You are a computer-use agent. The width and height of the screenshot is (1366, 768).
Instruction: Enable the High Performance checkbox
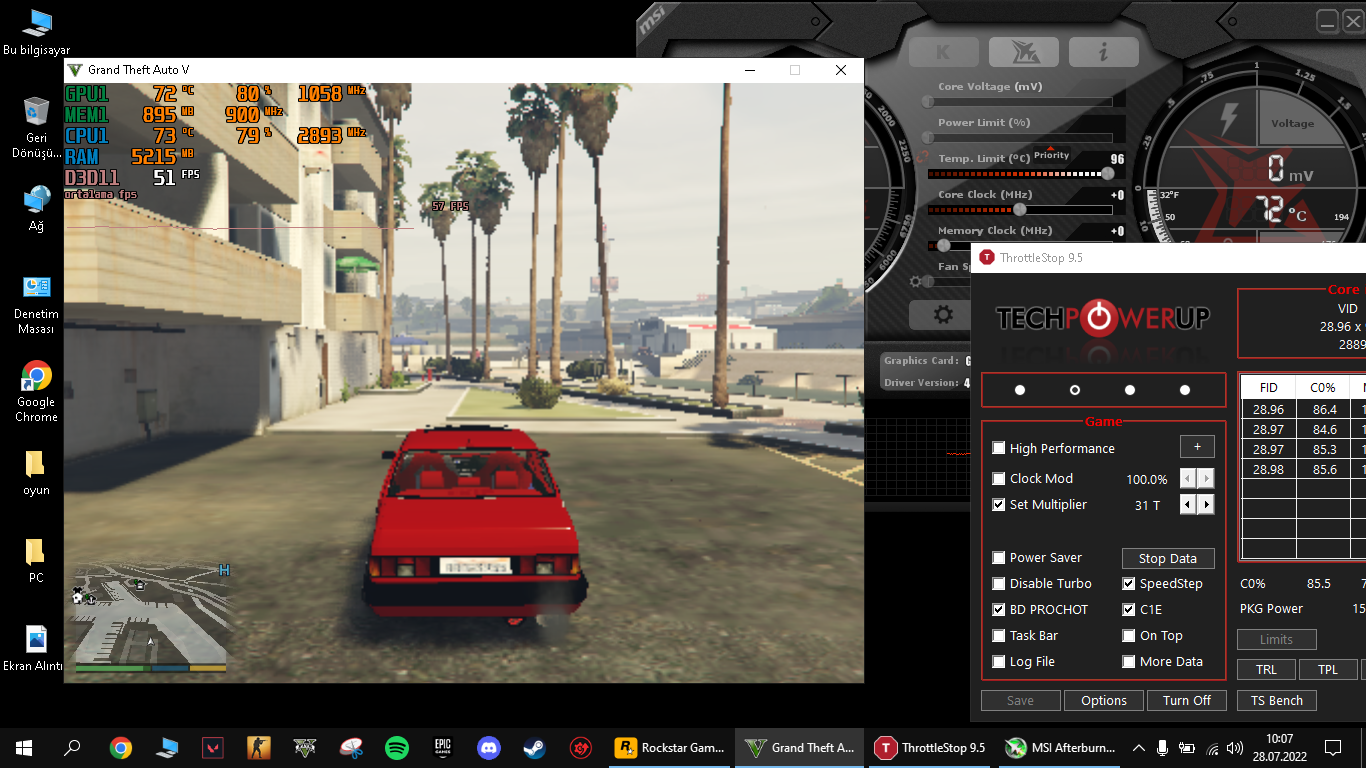999,449
